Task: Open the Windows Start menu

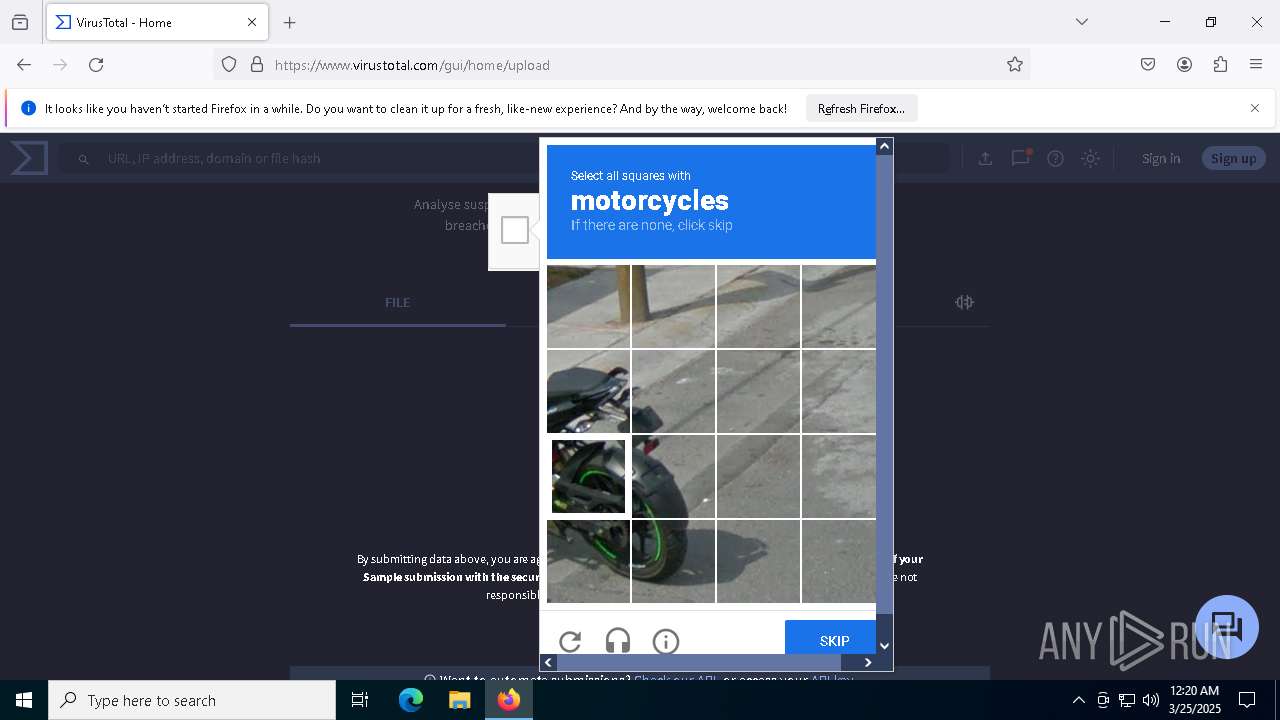Action: (x=24, y=700)
